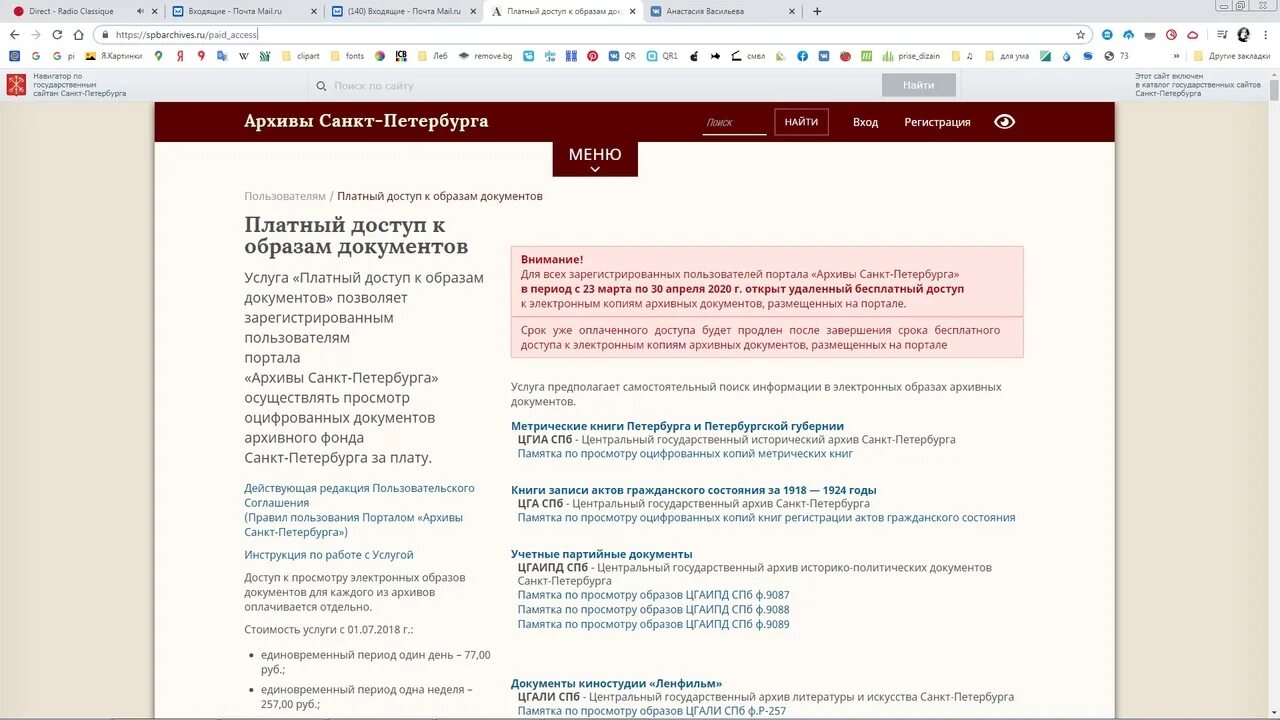Screen dimensions: 1280x720
Task: Go back with the browser back arrow
Action: (14, 34)
